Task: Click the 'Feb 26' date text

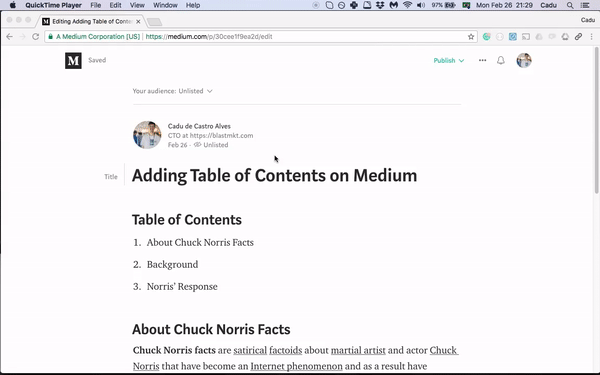Action: click(178, 145)
